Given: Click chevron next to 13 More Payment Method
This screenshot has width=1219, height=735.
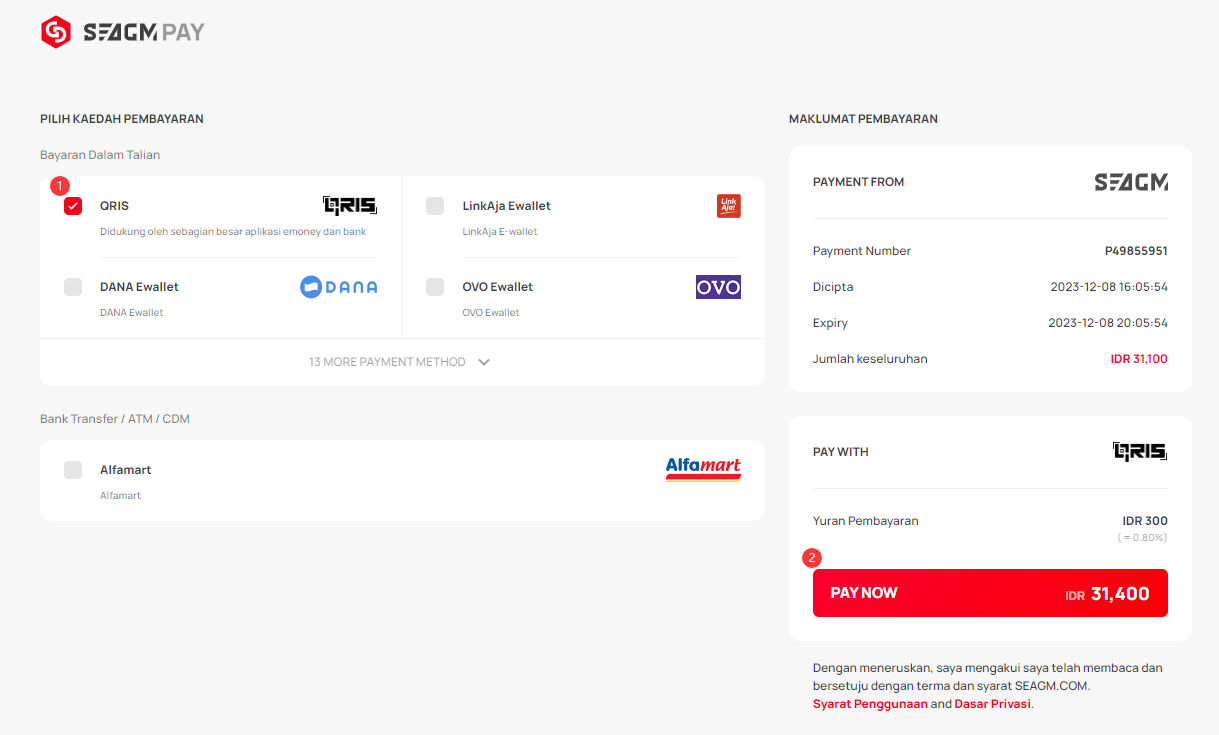Looking at the screenshot, I should pyautogui.click(x=484, y=362).
